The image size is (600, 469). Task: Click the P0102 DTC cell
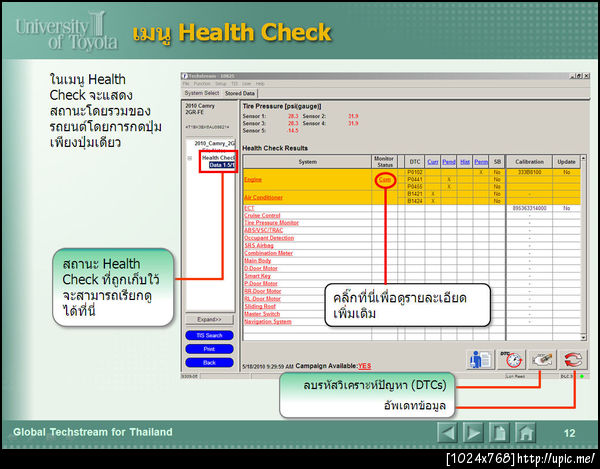tap(415, 173)
